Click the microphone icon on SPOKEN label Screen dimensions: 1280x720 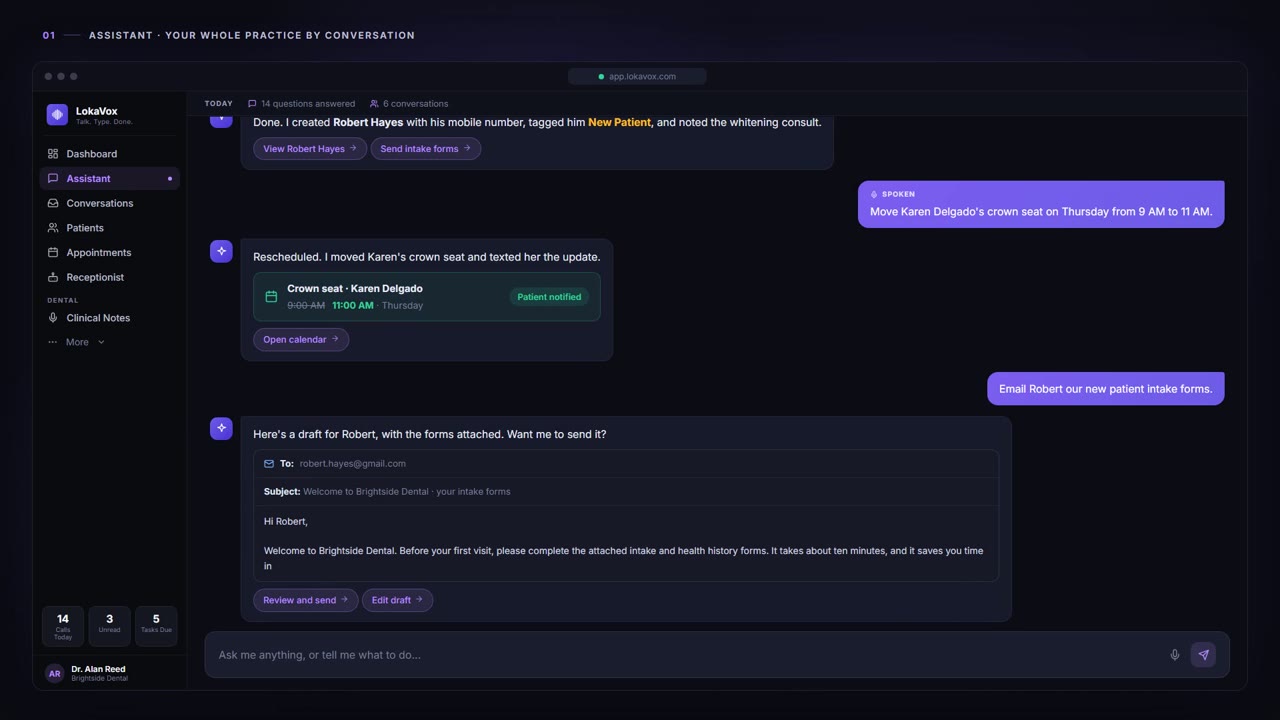(874, 194)
